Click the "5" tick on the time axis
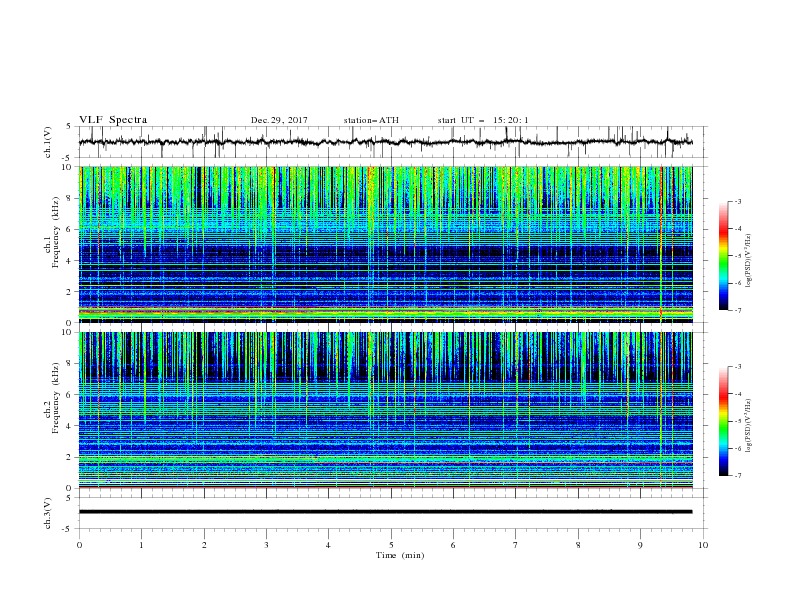 coord(391,545)
